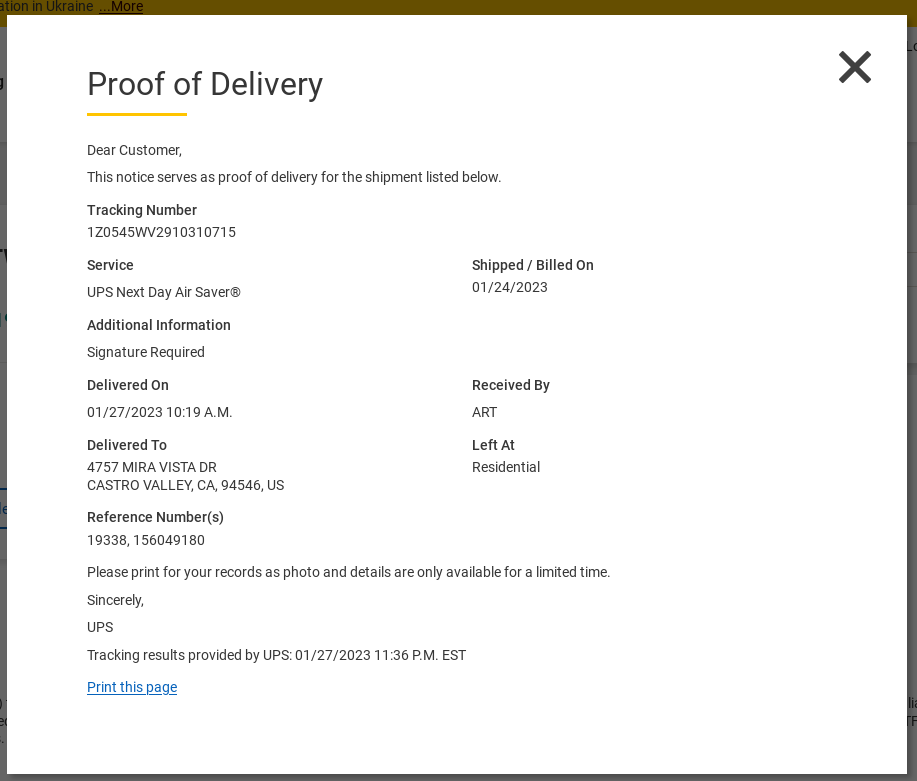917x781 pixels.
Task: Click the Additional Information label
Action: [x=158, y=325]
